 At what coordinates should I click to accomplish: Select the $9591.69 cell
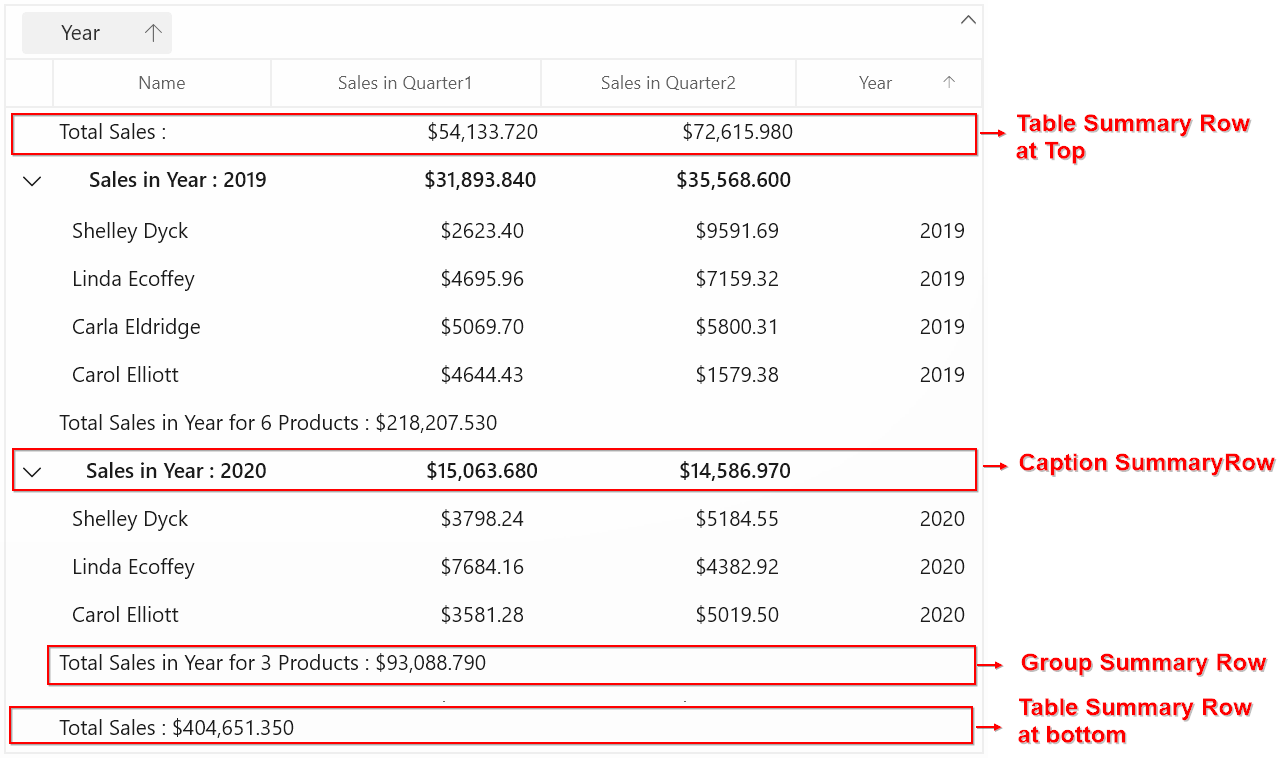click(737, 231)
